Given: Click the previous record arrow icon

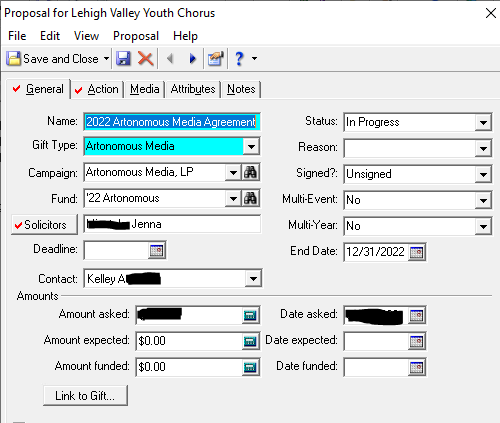Looking at the screenshot, I should tap(170, 59).
